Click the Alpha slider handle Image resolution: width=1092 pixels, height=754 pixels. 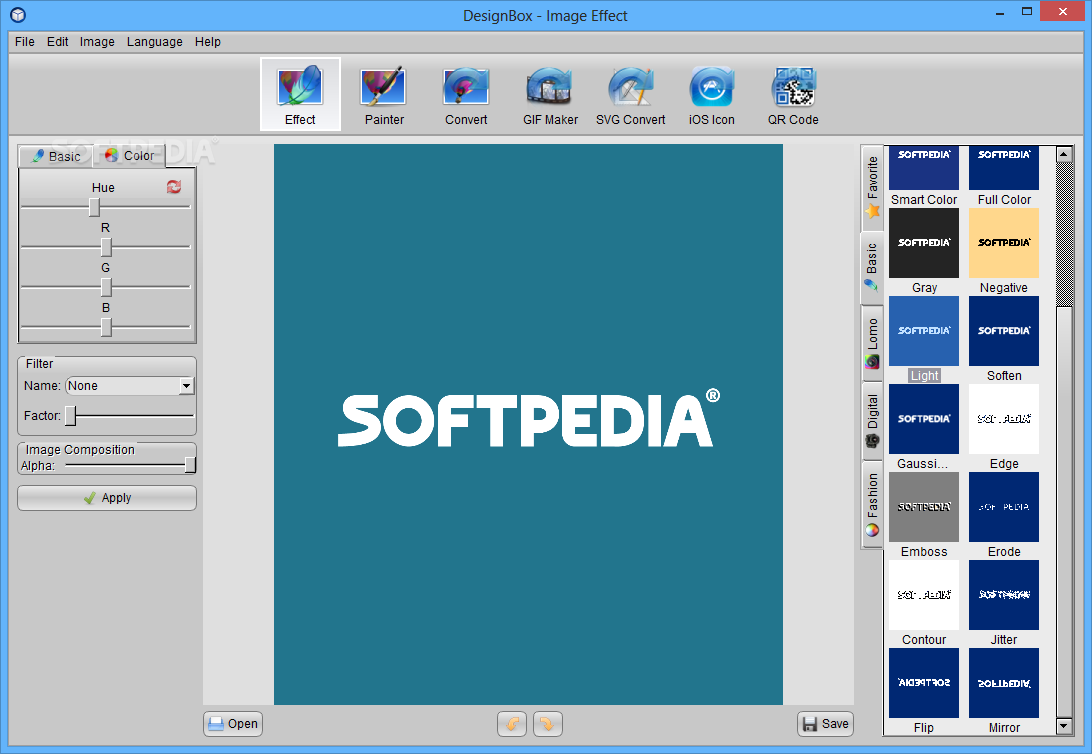pos(190,465)
